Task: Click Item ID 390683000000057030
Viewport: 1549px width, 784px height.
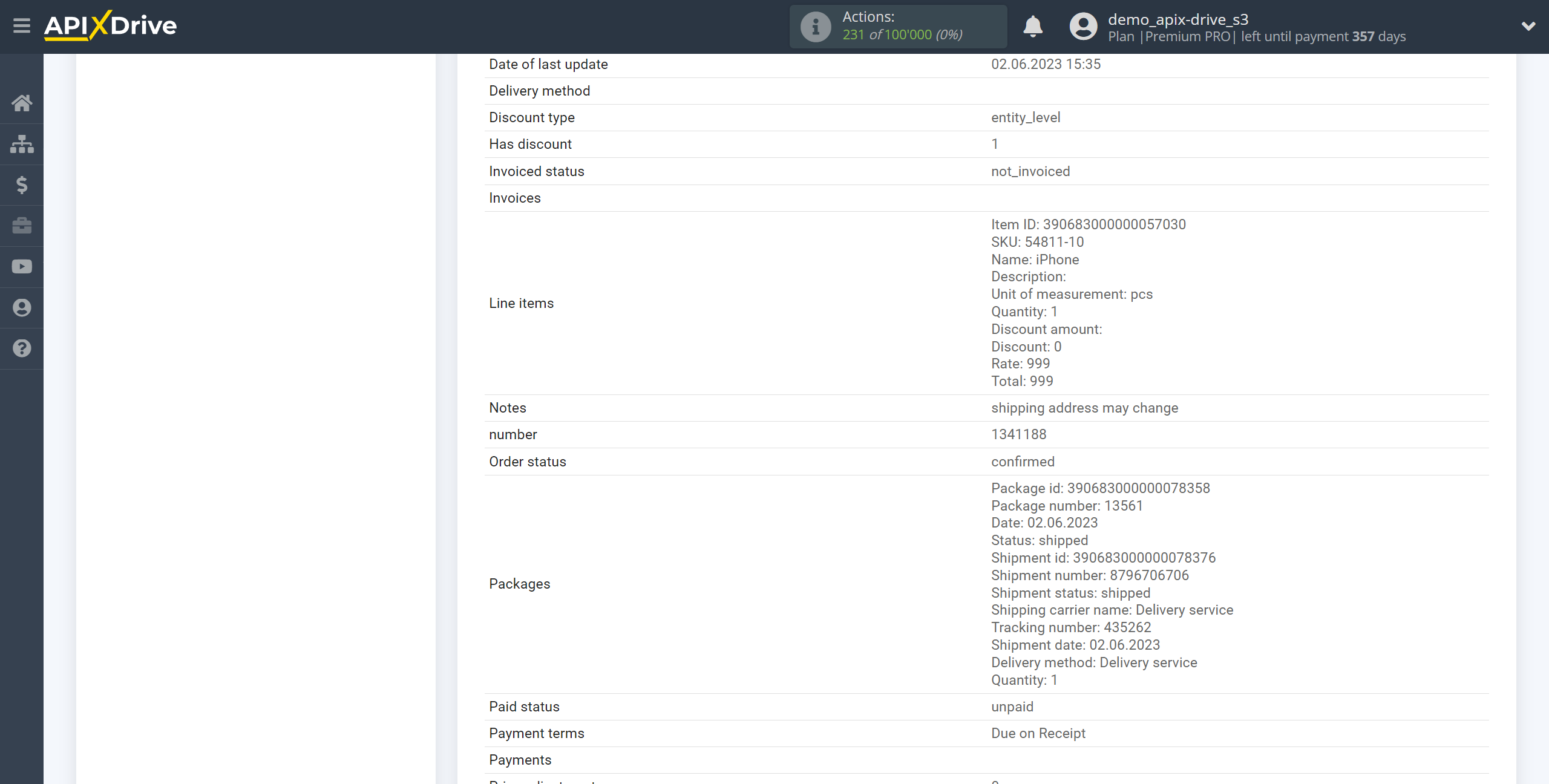Action: point(1089,225)
